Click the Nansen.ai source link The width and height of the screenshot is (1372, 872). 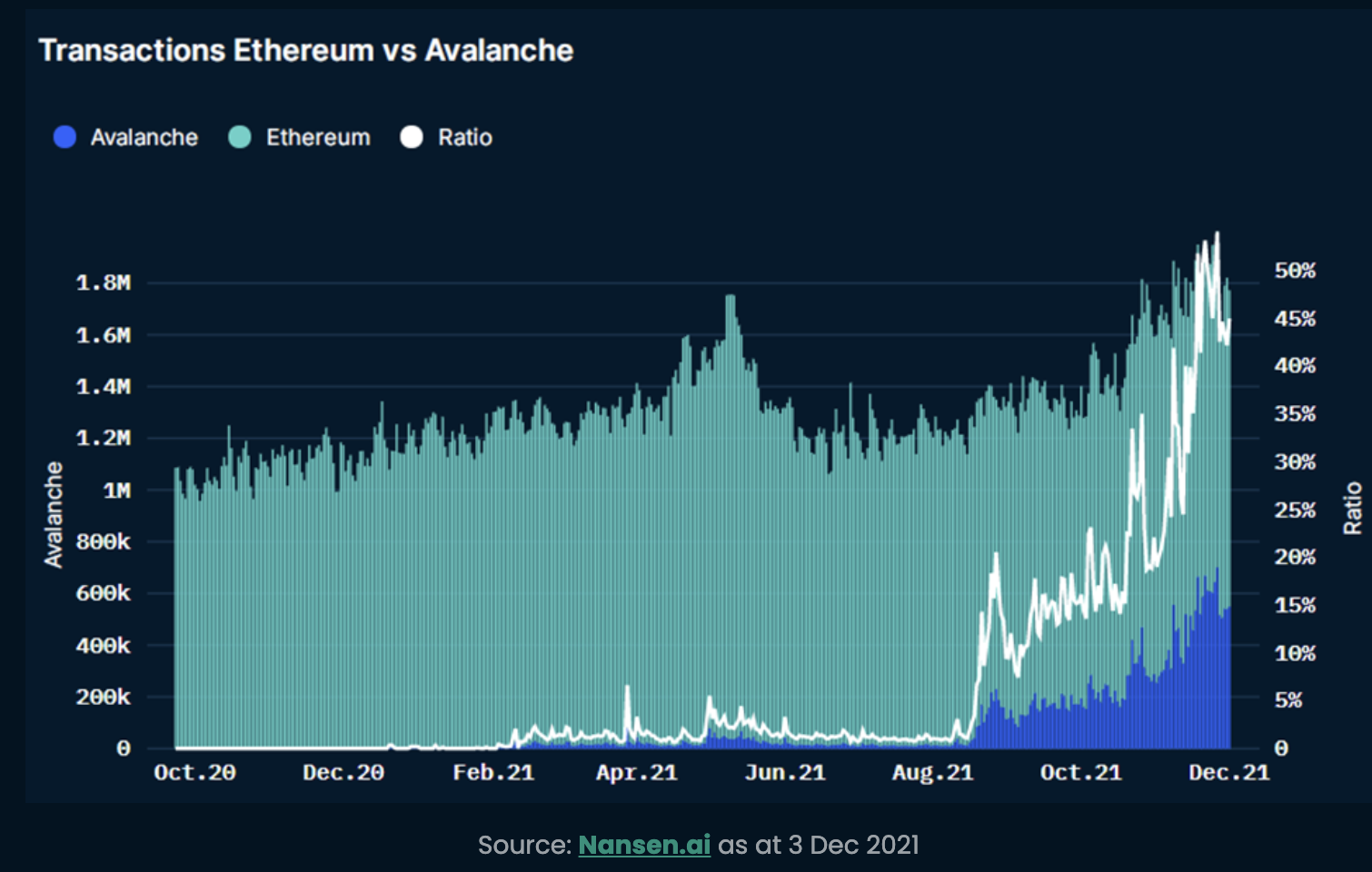point(644,845)
